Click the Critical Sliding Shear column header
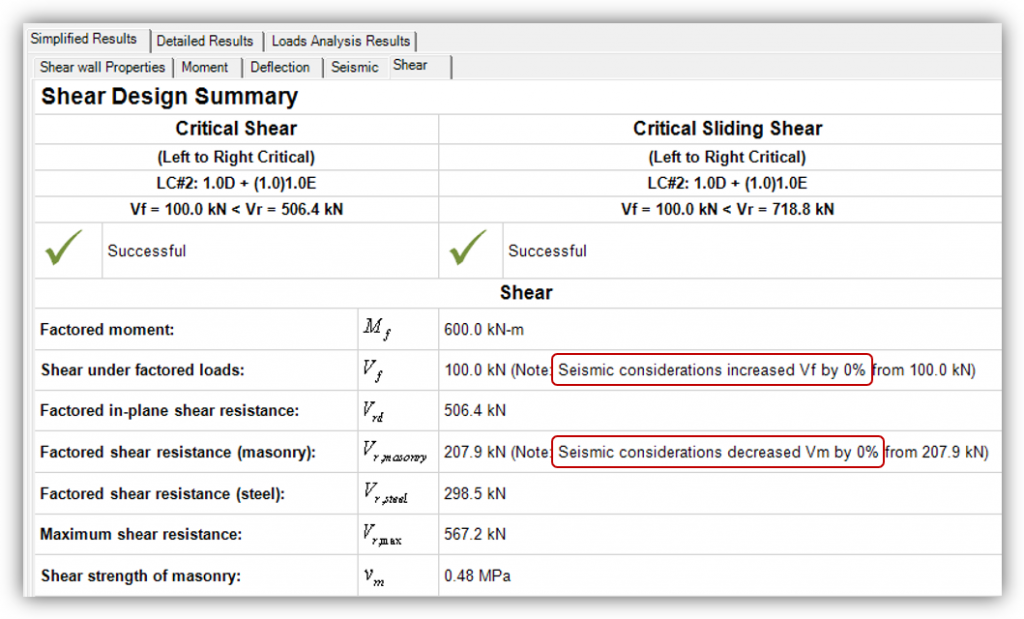This screenshot has height=619, width=1024. (x=727, y=128)
